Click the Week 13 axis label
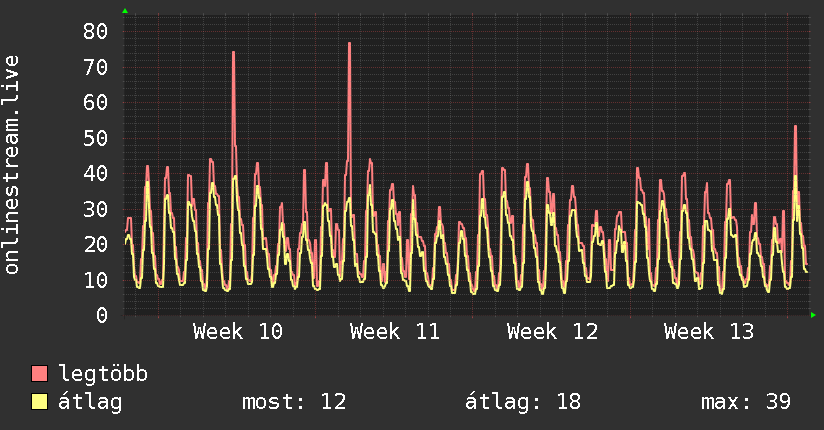 coord(709,332)
